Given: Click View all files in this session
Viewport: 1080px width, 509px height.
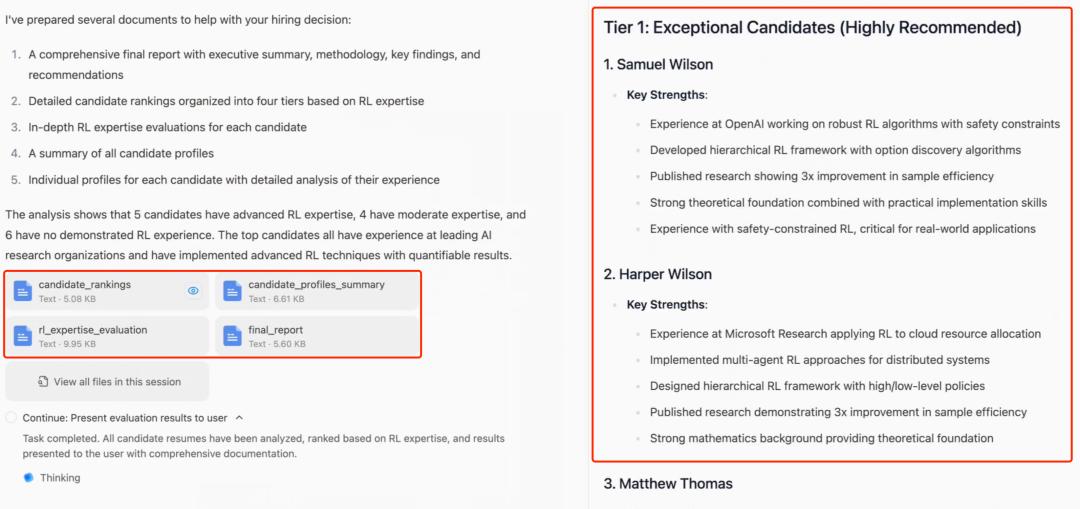Looking at the screenshot, I should (x=117, y=382).
